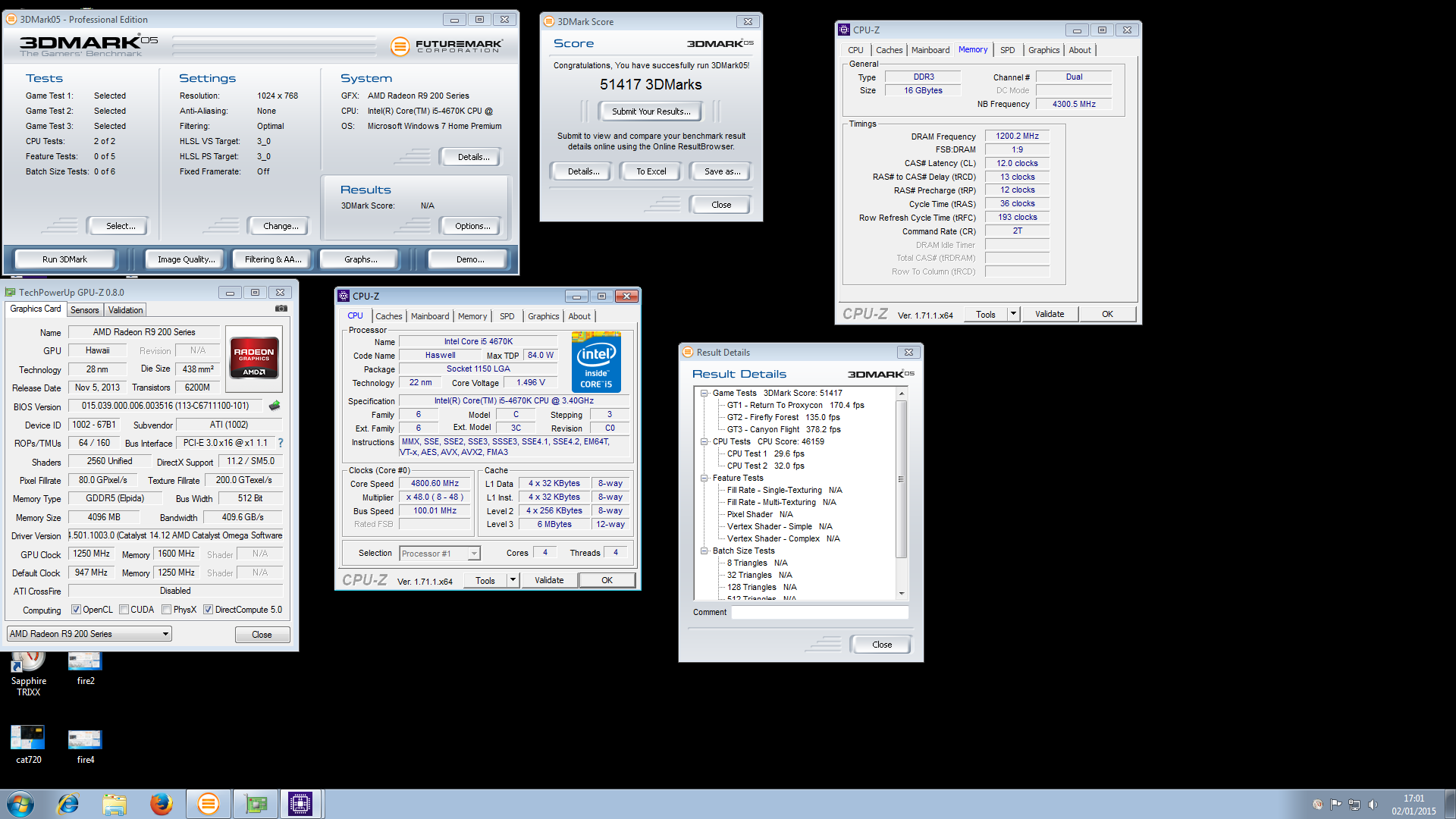Image resolution: width=1456 pixels, height=819 pixels.
Task: Click the To Excel button
Action: 651,171
